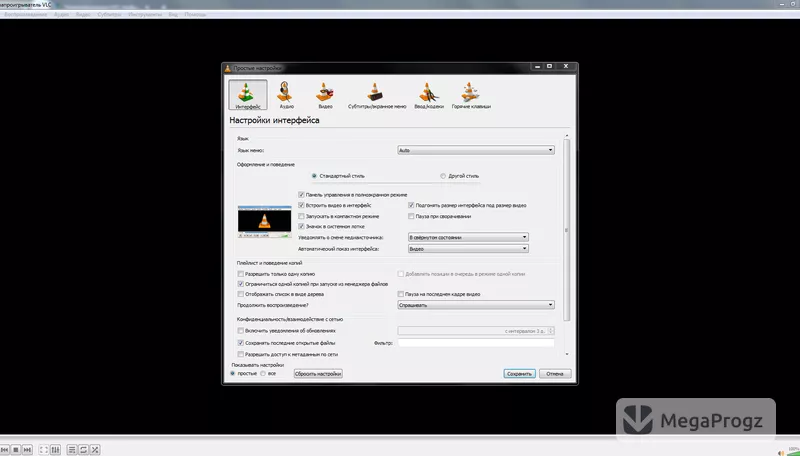Open Уведомлять о смене медиаисточника dropdown
This screenshot has width=800, height=456.
[468, 237]
